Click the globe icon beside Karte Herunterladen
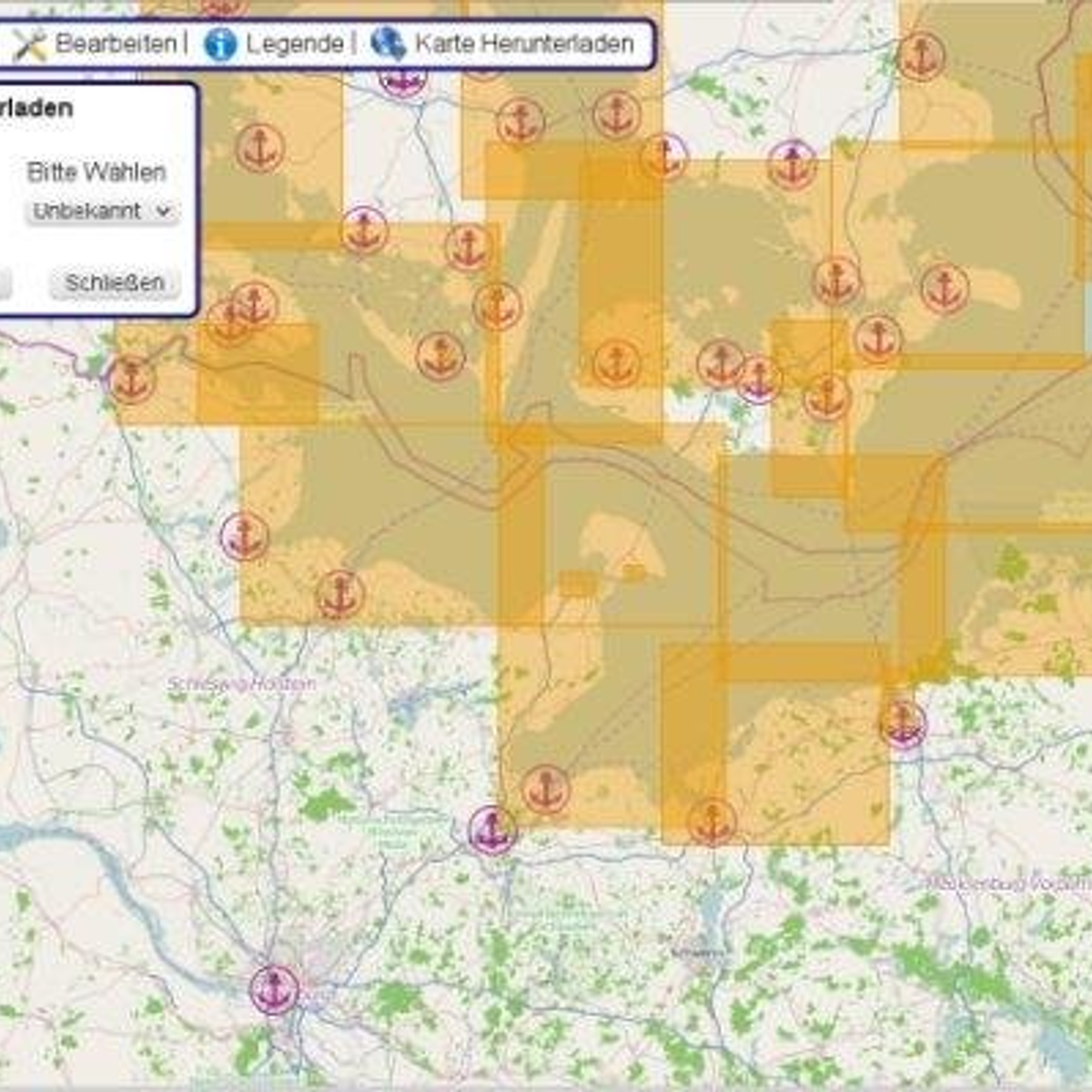Image resolution: width=1092 pixels, height=1092 pixels. pyautogui.click(x=389, y=43)
